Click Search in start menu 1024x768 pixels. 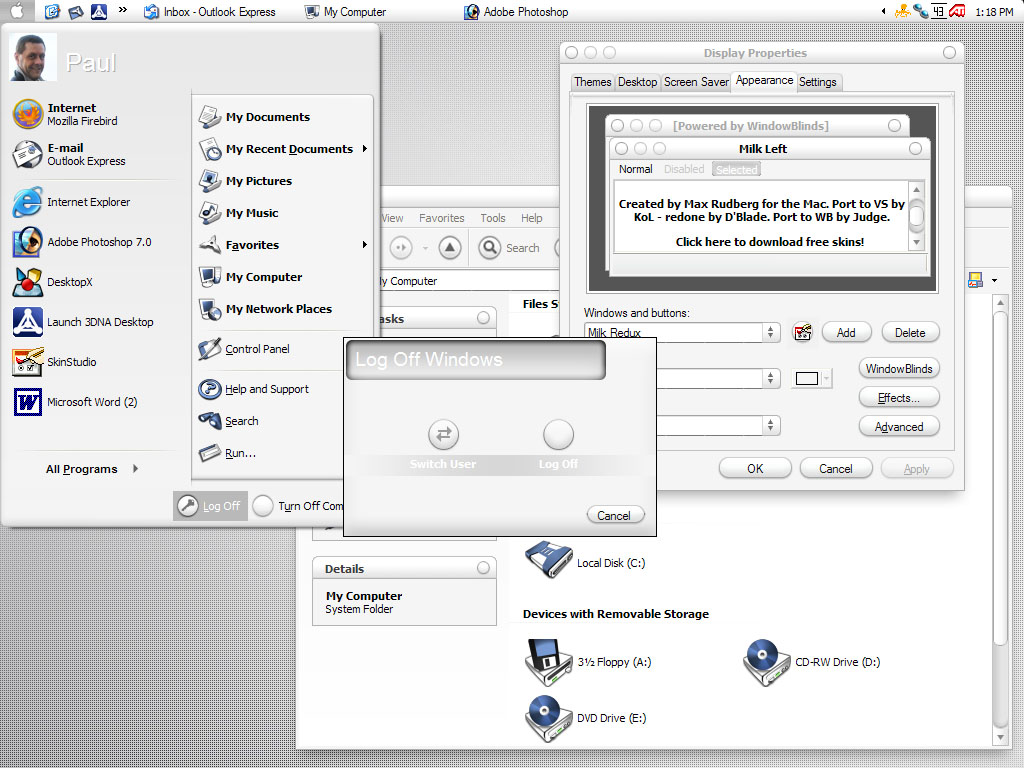(x=229, y=421)
